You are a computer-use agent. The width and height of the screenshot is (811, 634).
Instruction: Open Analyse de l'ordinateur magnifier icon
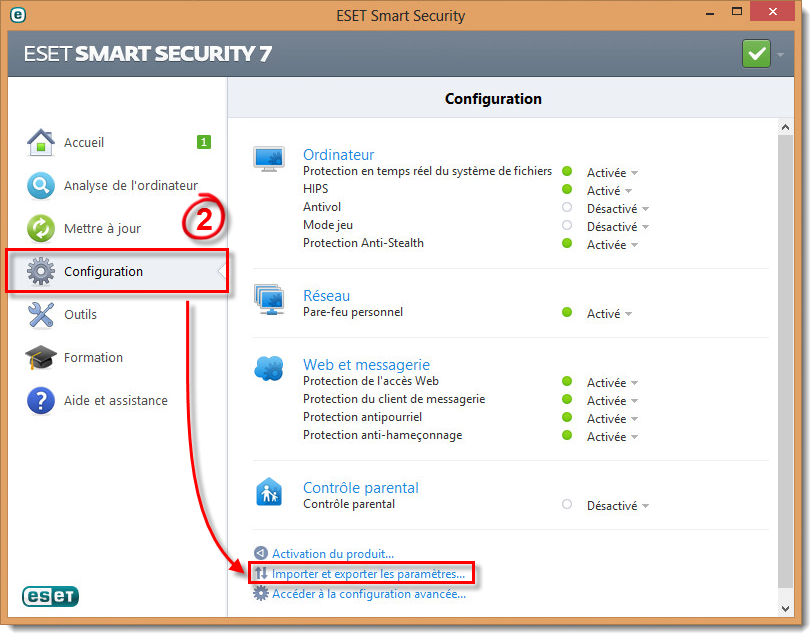pyautogui.click(x=40, y=185)
